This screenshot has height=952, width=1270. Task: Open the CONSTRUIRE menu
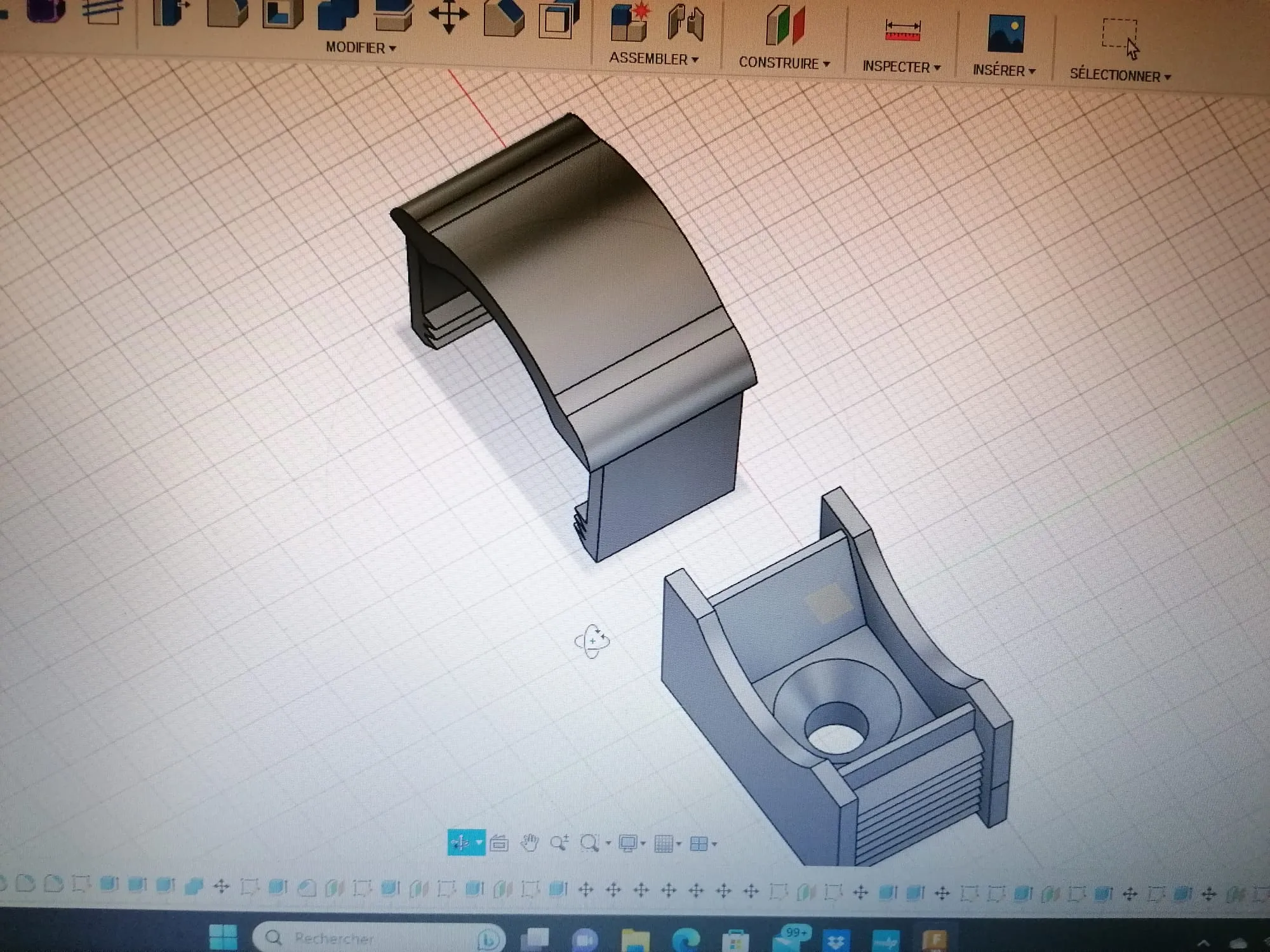click(x=784, y=63)
